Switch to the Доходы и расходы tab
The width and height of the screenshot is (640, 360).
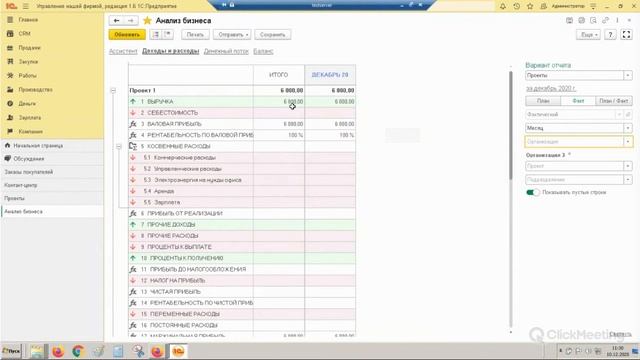[x=171, y=51]
